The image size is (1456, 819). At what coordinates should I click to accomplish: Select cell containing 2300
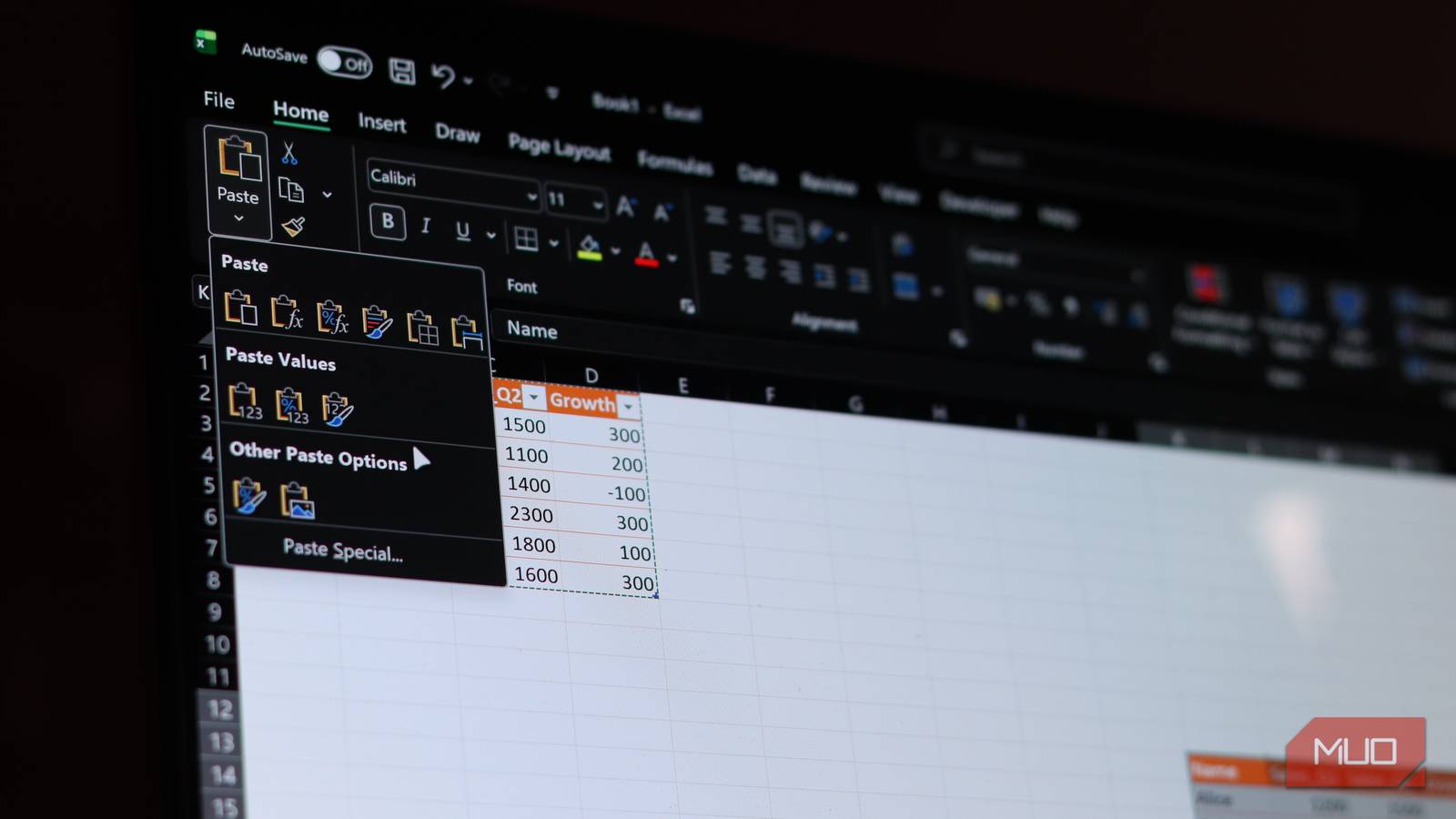(531, 515)
